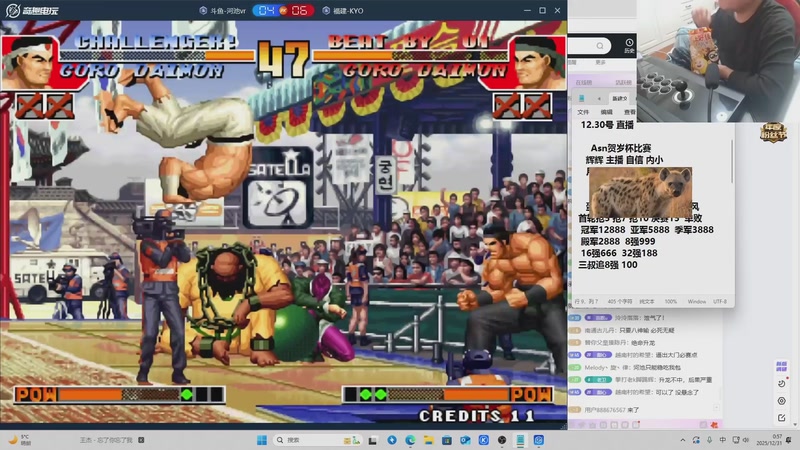Click the left player's POW gauge
Viewport: 800px width, 450px height.
click(x=120, y=394)
